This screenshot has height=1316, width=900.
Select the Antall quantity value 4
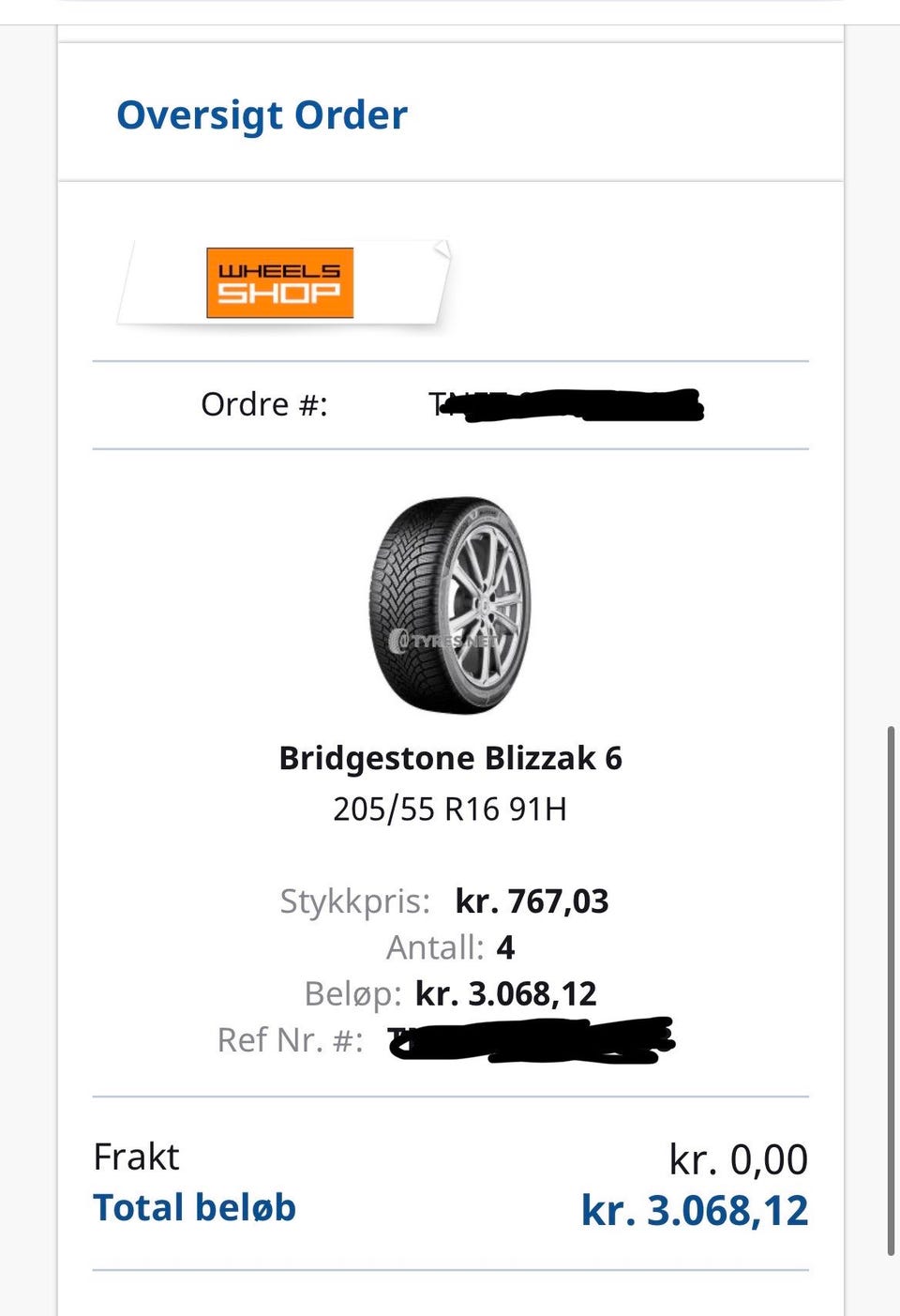(x=505, y=947)
